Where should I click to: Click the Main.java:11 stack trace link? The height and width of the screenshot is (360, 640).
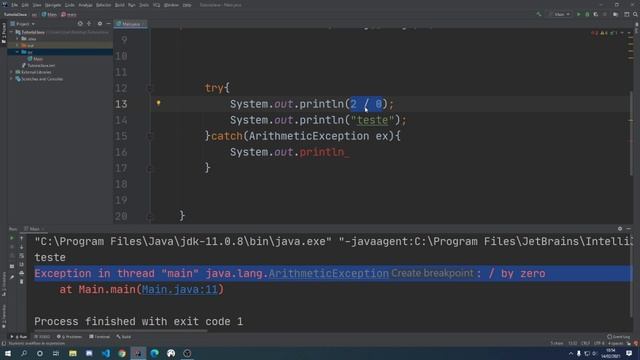point(180,289)
